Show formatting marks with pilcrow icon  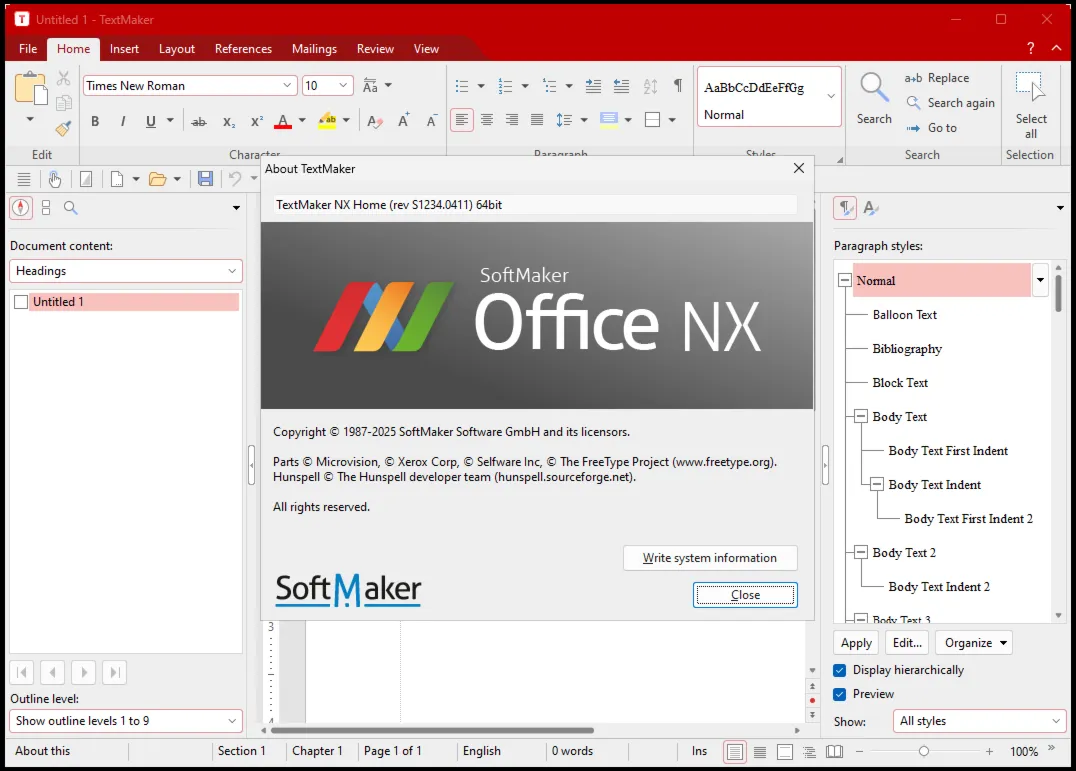pos(678,86)
